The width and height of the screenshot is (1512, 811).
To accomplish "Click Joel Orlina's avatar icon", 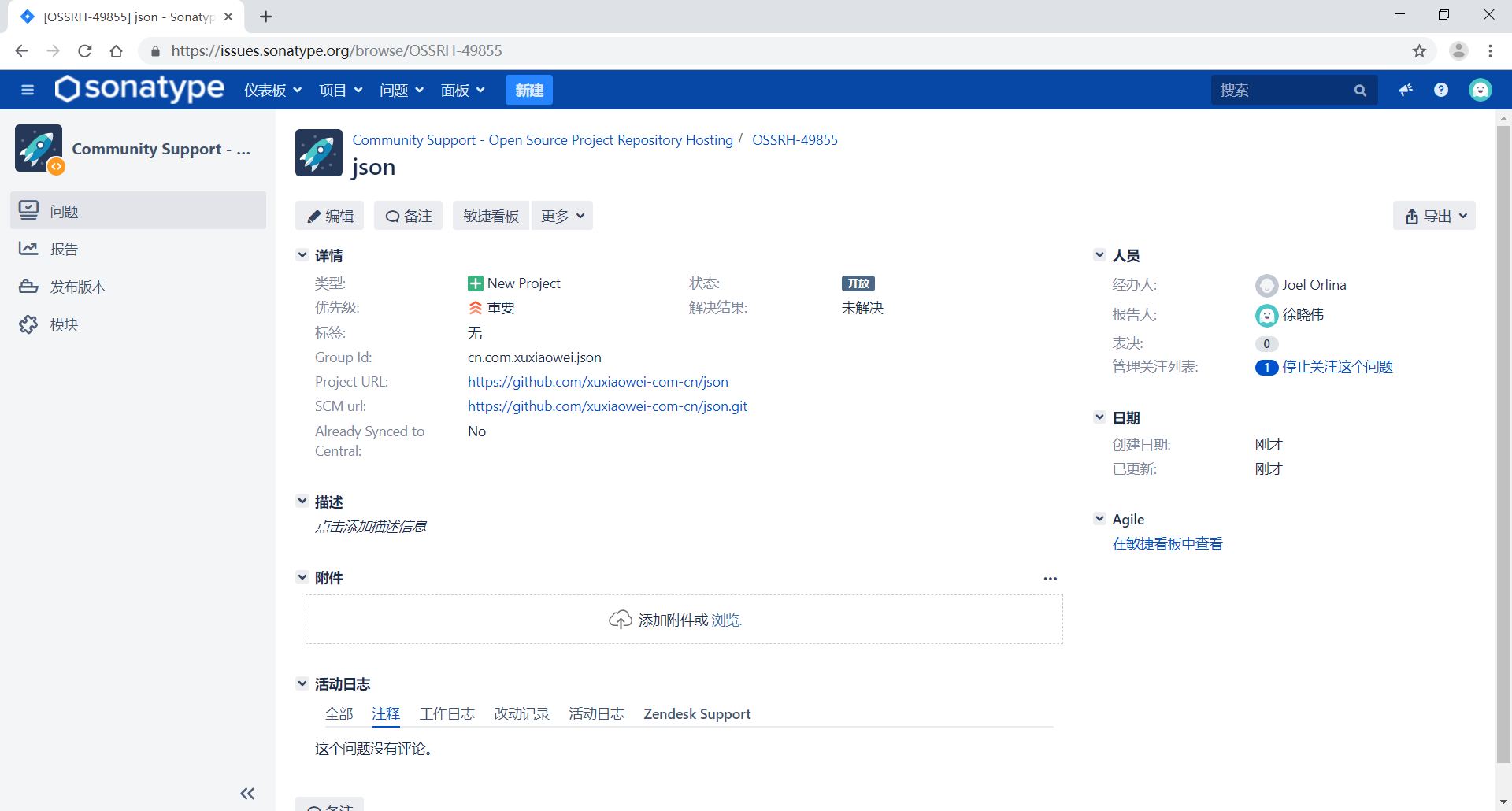I will (x=1266, y=285).
